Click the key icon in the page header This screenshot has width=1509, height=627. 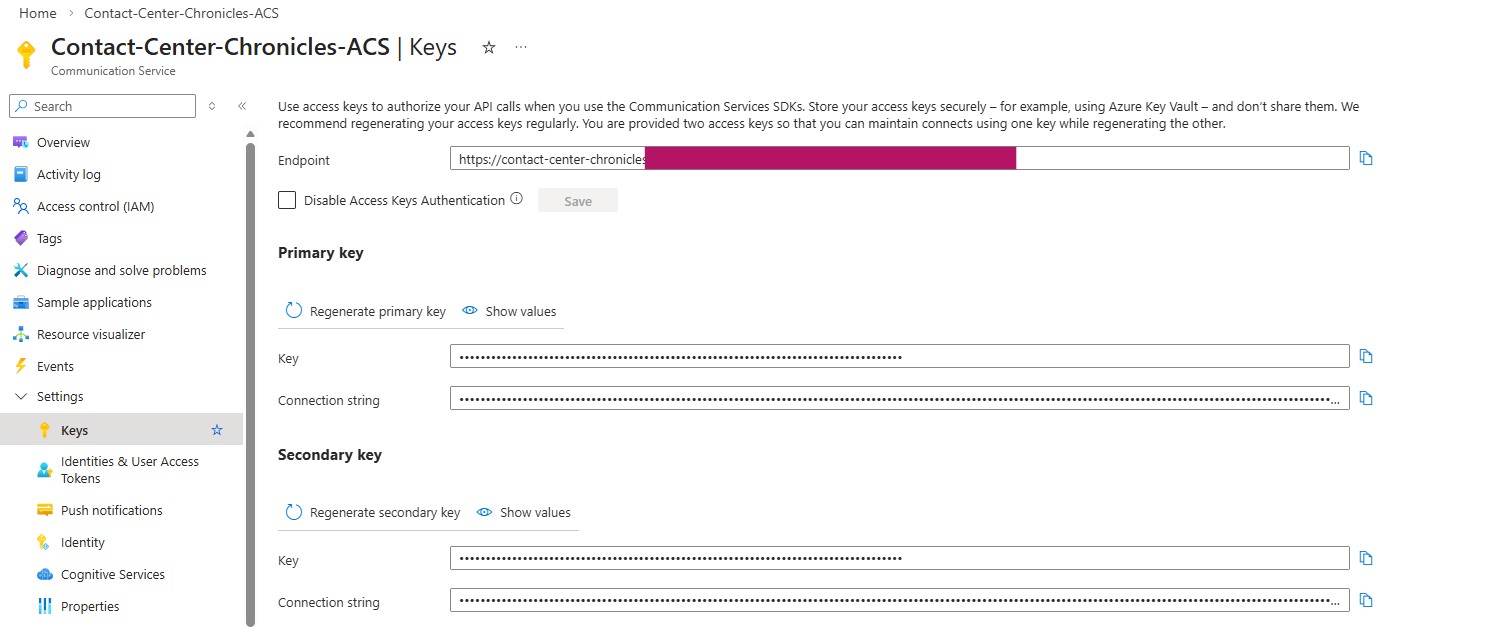point(27,54)
